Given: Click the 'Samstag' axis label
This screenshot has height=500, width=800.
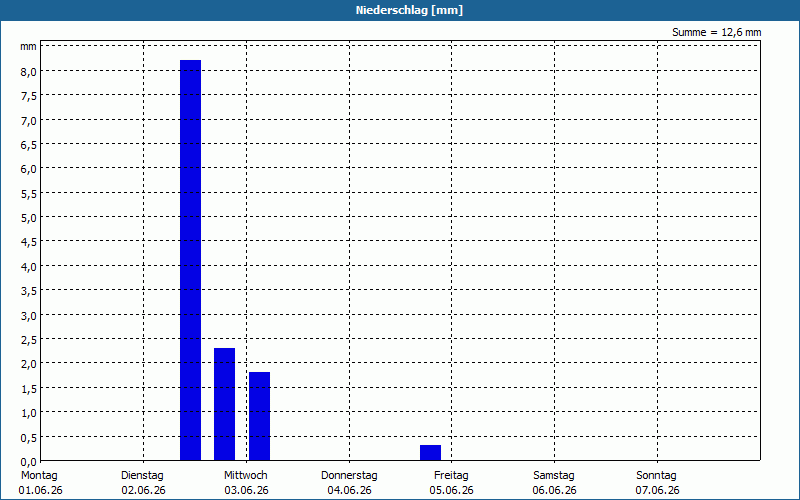Looking at the screenshot, I should click(x=554, y=475).
